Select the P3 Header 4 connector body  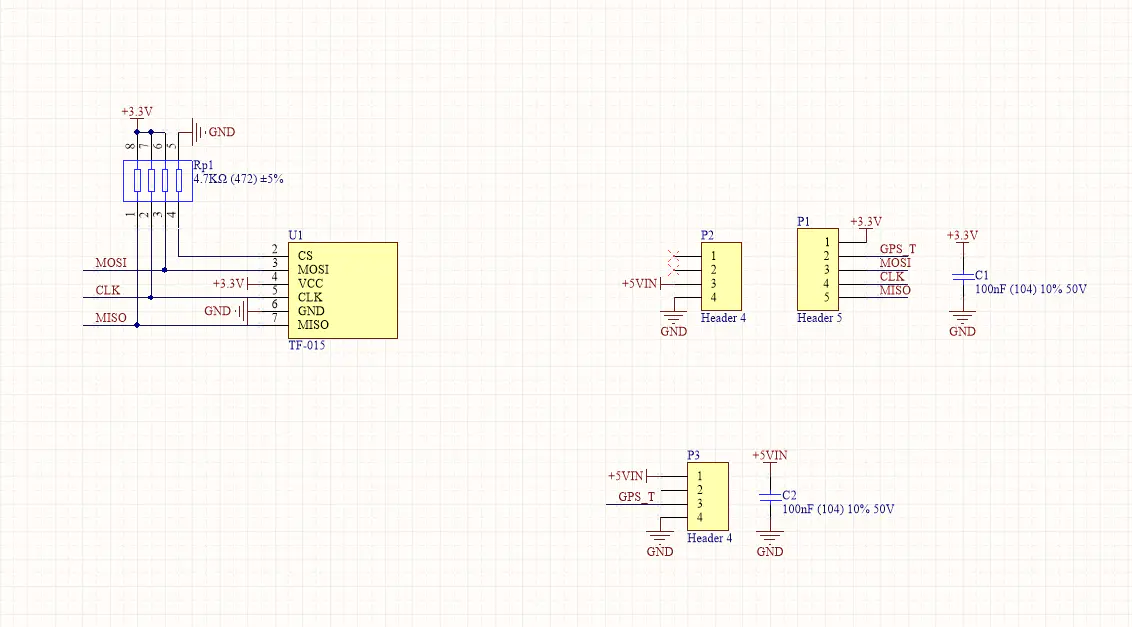tap(708, 496)
